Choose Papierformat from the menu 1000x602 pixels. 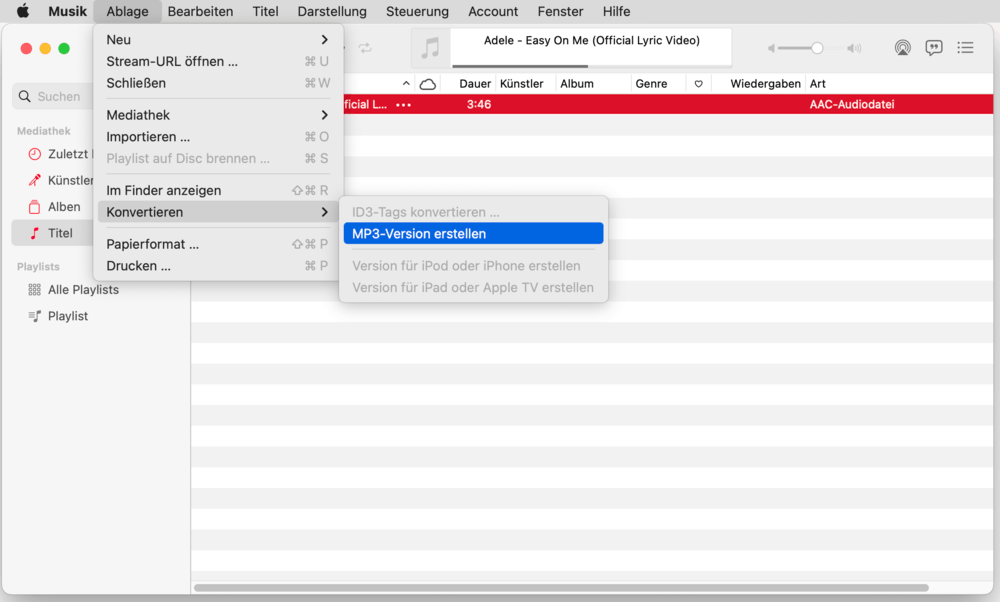pyautogui.click(x=217, y=244)
